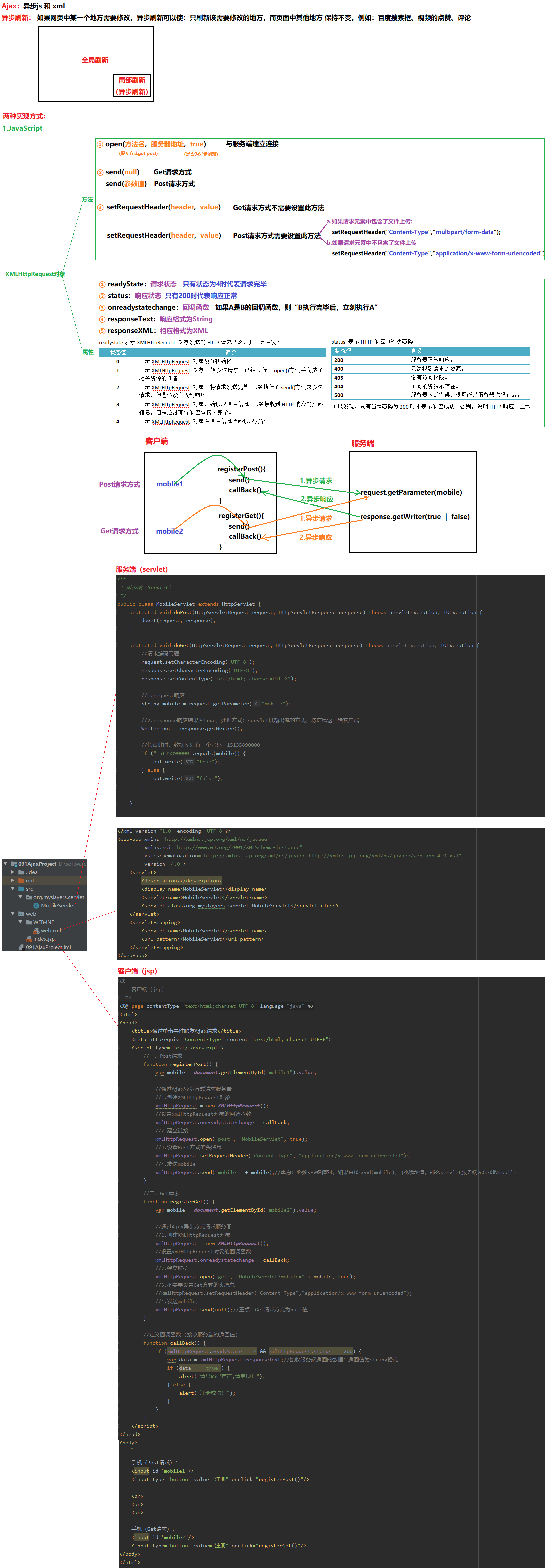Click the .idea folder icon
This screenshot has width=545, height=1568.
(x=21, y=872)
